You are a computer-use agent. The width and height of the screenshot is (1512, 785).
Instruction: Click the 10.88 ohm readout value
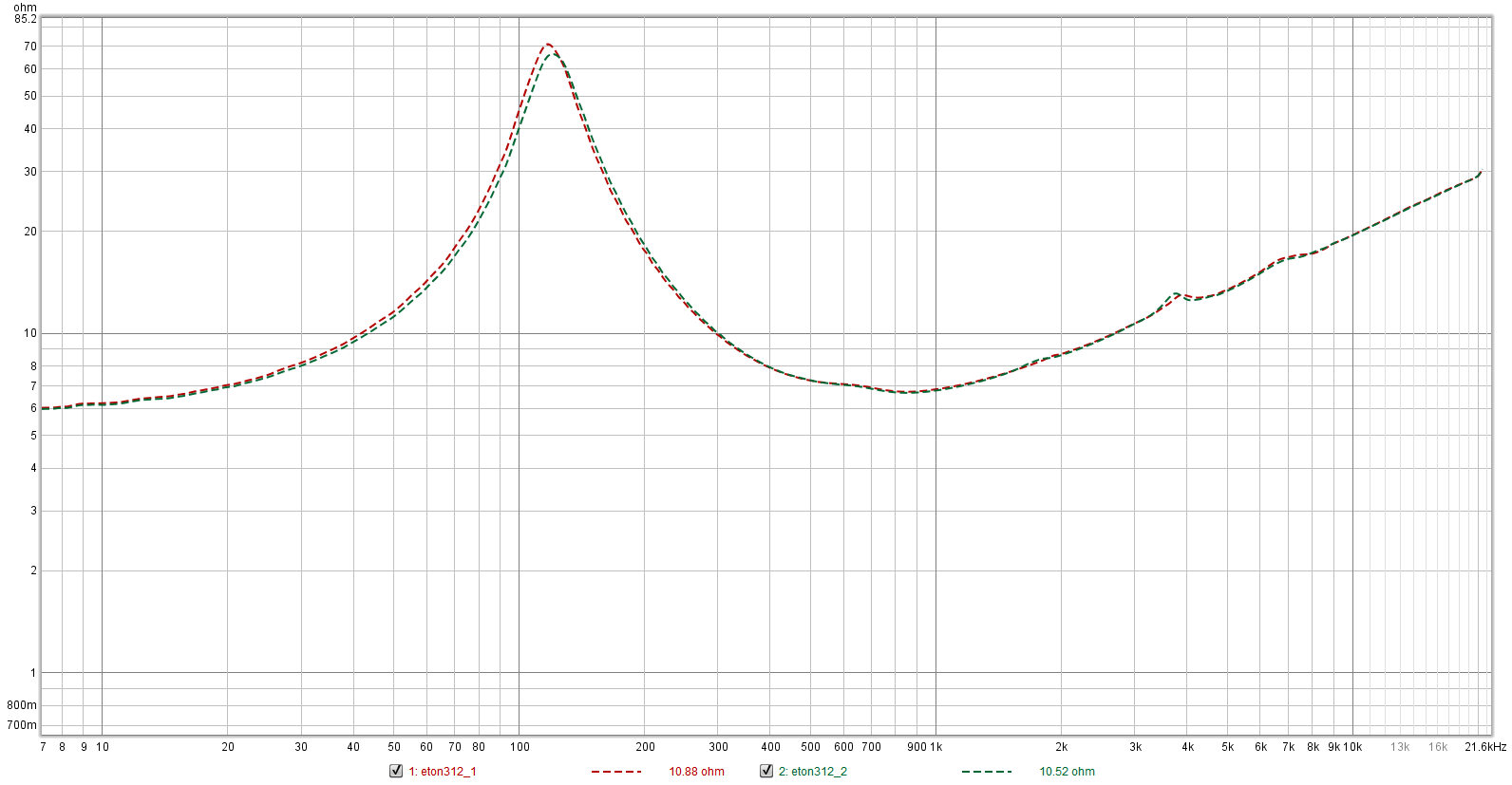click(697, 772)
